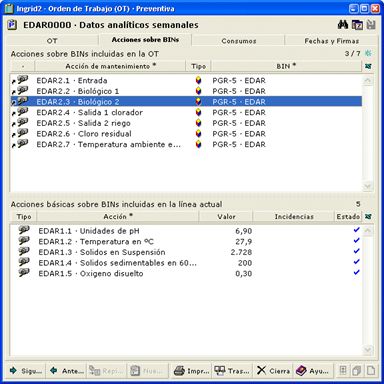Screen dimensions: 384x384
Task: Click the tool icon of EDAR2.4 Salida 1 clorador
Action: tap(22, 112)
